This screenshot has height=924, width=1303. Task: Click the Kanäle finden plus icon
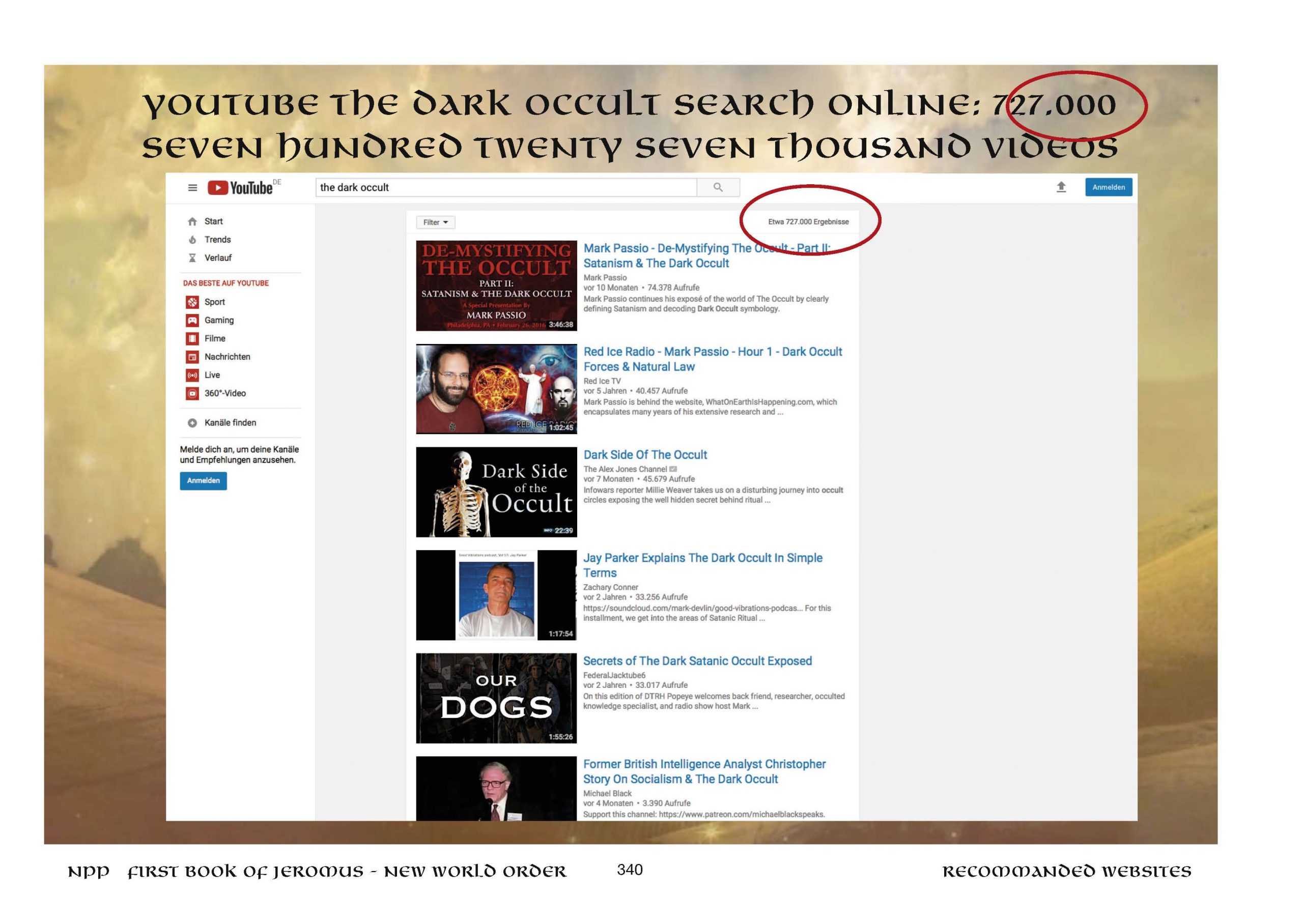coord(192,423)
